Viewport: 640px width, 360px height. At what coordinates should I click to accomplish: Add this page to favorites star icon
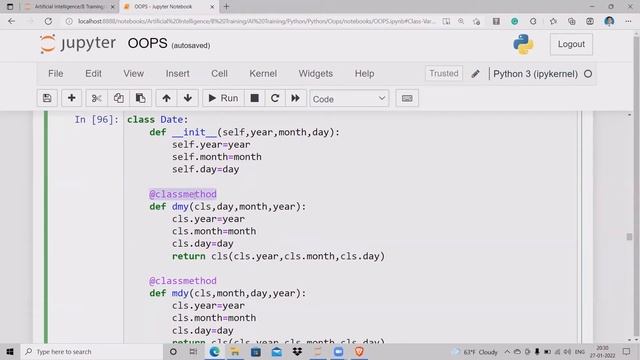point(476,21)
